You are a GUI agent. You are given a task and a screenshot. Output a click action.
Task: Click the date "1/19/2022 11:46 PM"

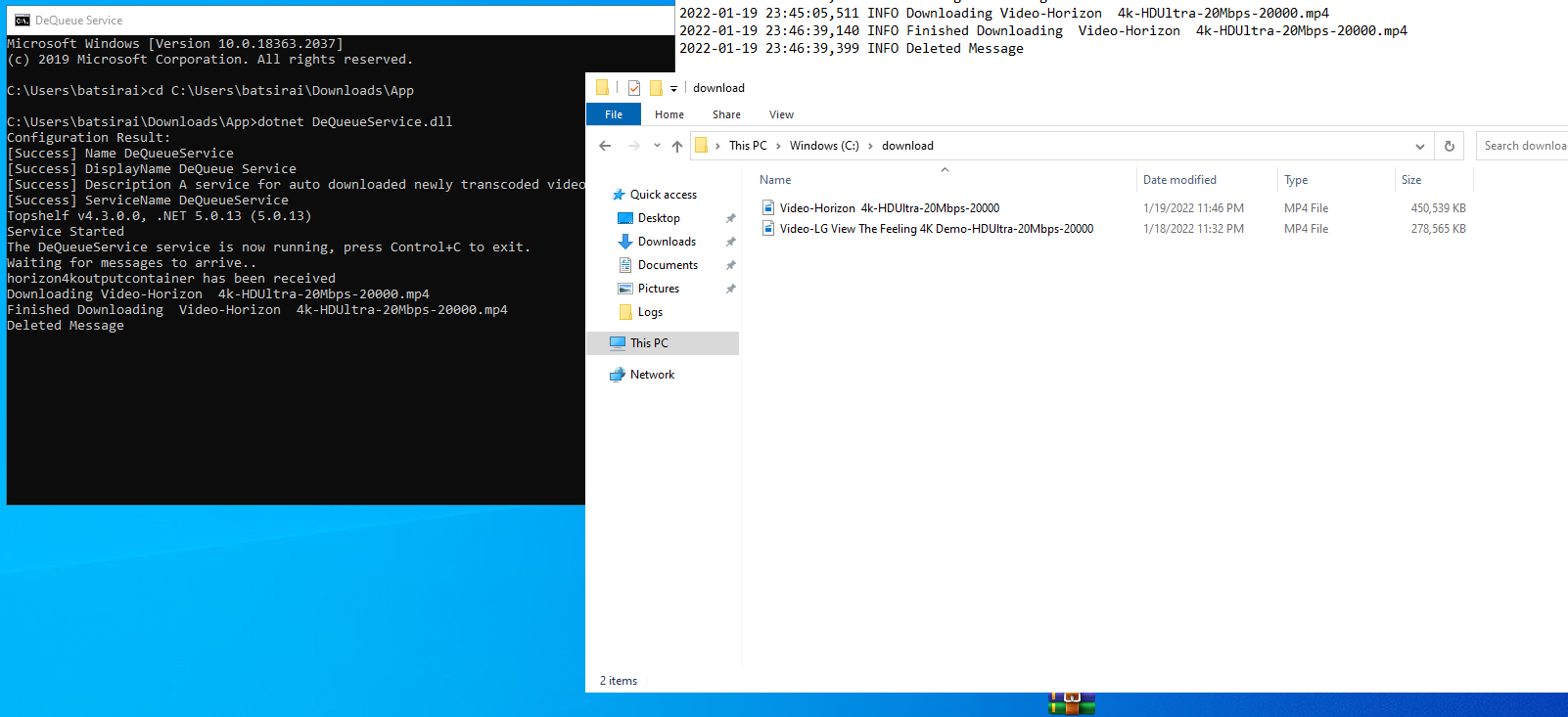click(1193, 208)
